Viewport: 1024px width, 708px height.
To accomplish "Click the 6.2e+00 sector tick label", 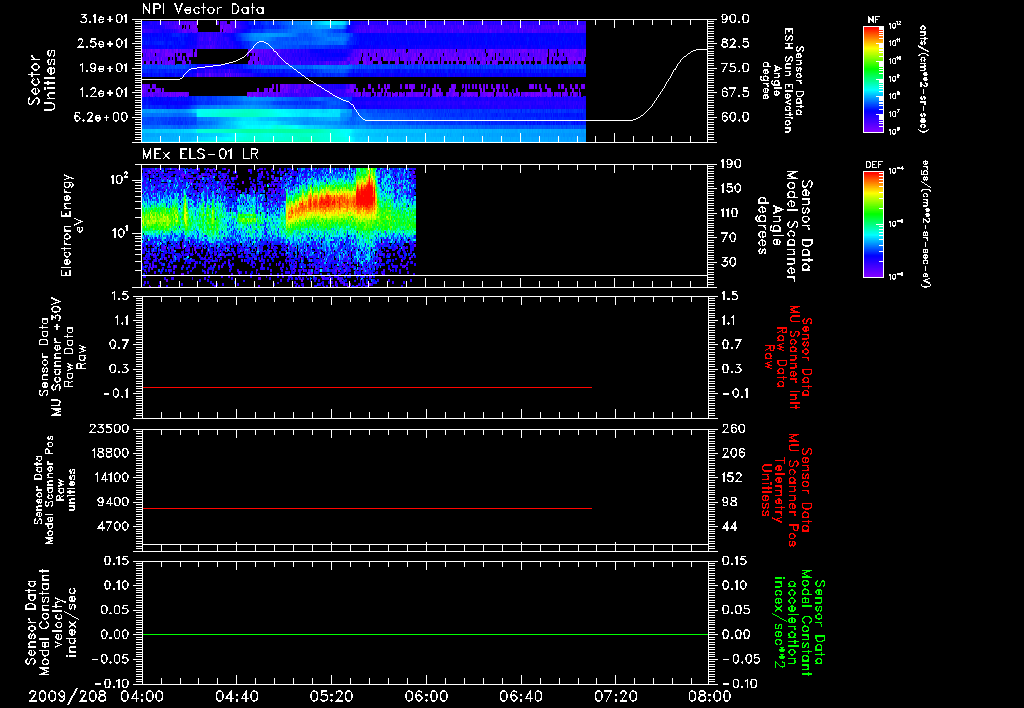I will [103, 117].
